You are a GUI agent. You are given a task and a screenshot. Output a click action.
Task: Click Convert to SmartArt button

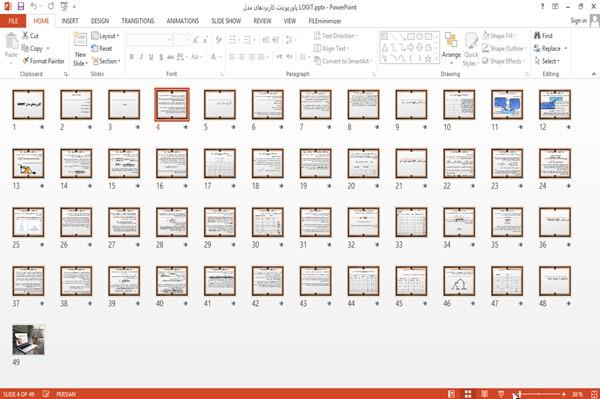coord(343,61)
